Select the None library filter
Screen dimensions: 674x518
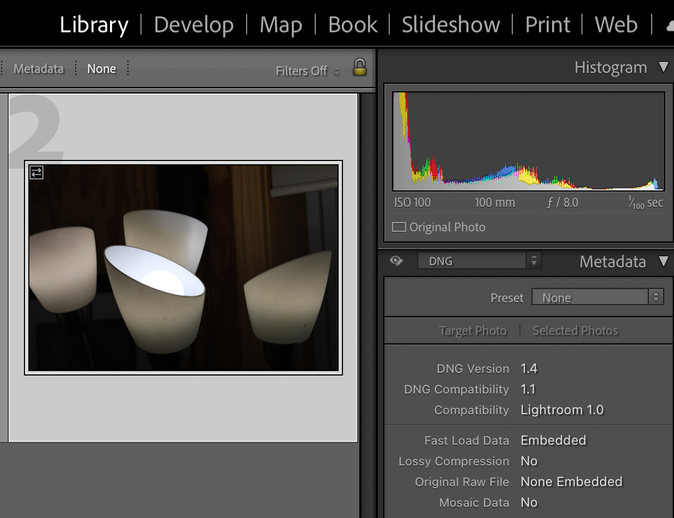[x=101, y=69]
